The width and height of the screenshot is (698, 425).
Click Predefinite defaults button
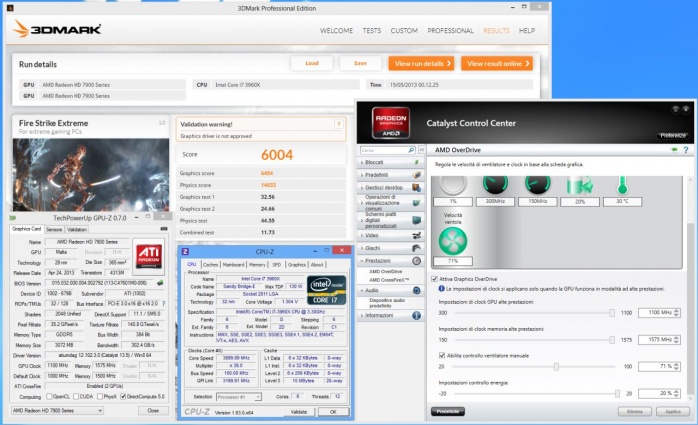(447, 412)
